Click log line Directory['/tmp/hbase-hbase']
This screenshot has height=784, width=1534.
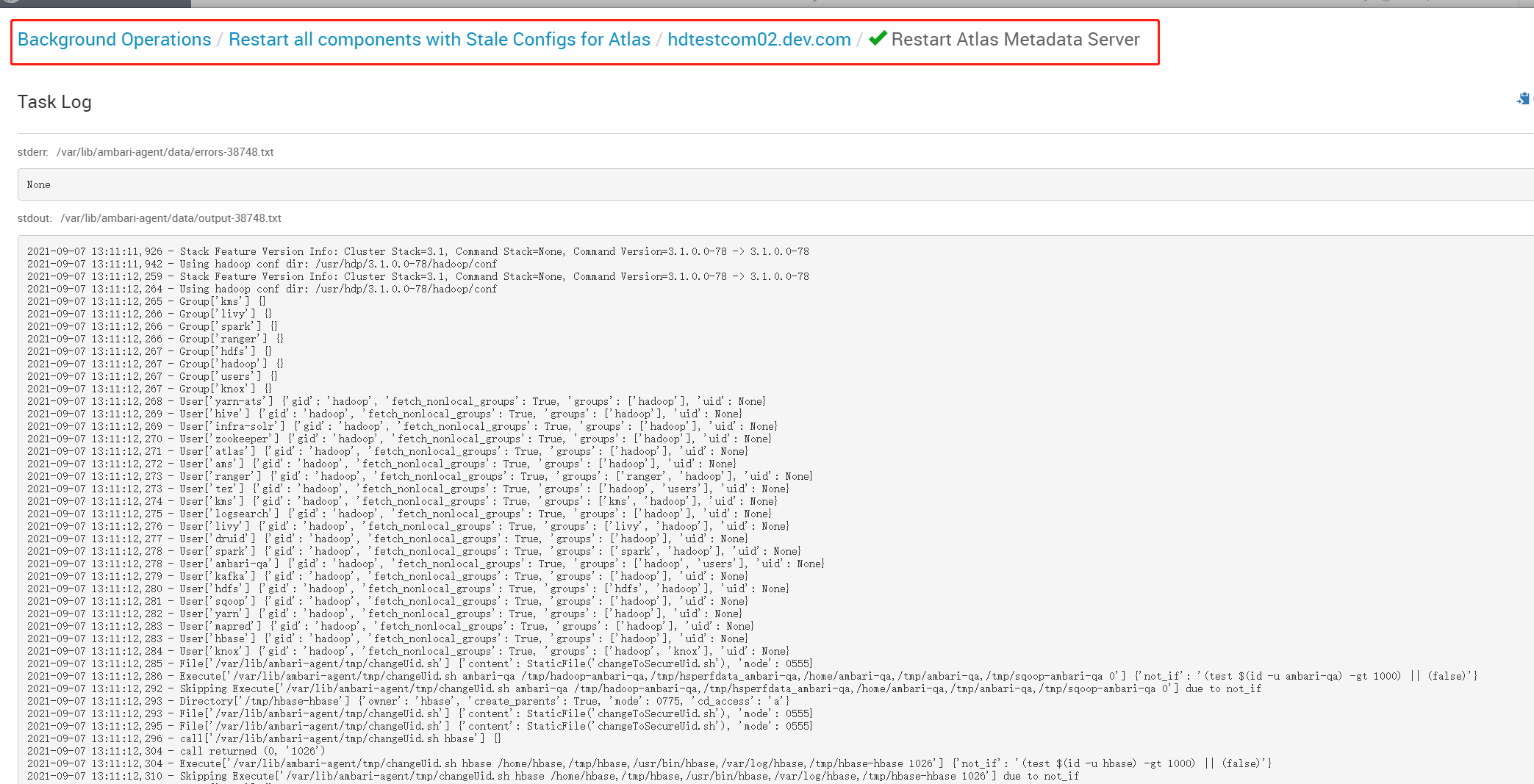pyautogui.click(x=408, y=701)
